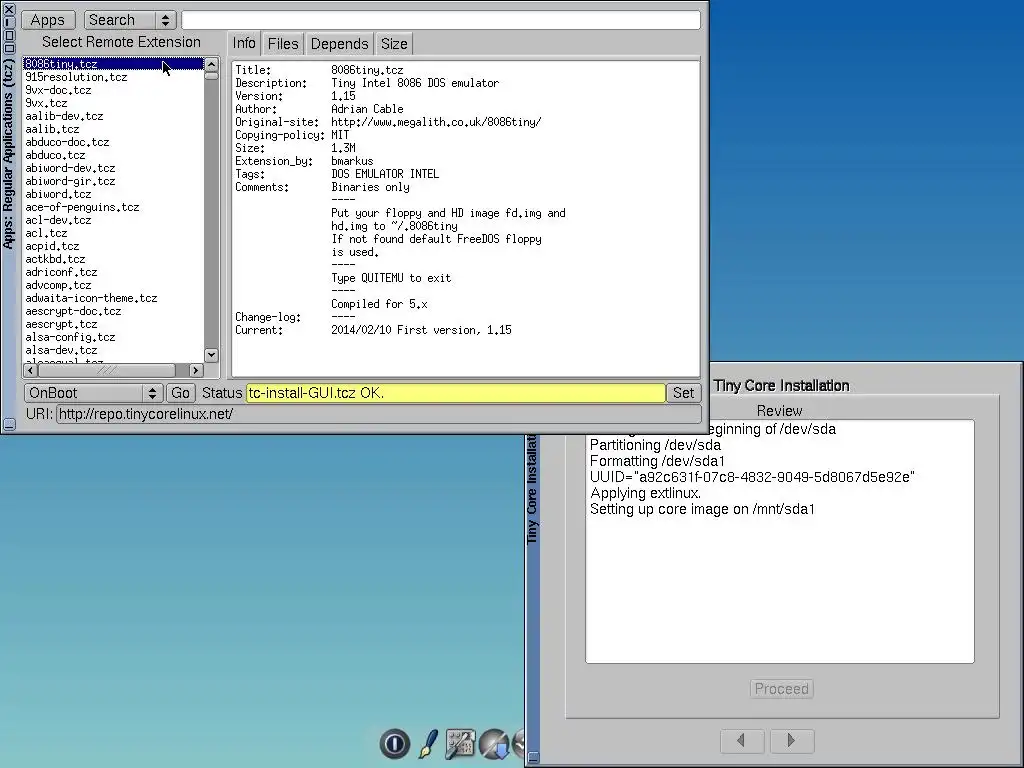Select adriconf.tcz in the list
This screenshot has height=768, width=1024.
[x=113, y=272]
